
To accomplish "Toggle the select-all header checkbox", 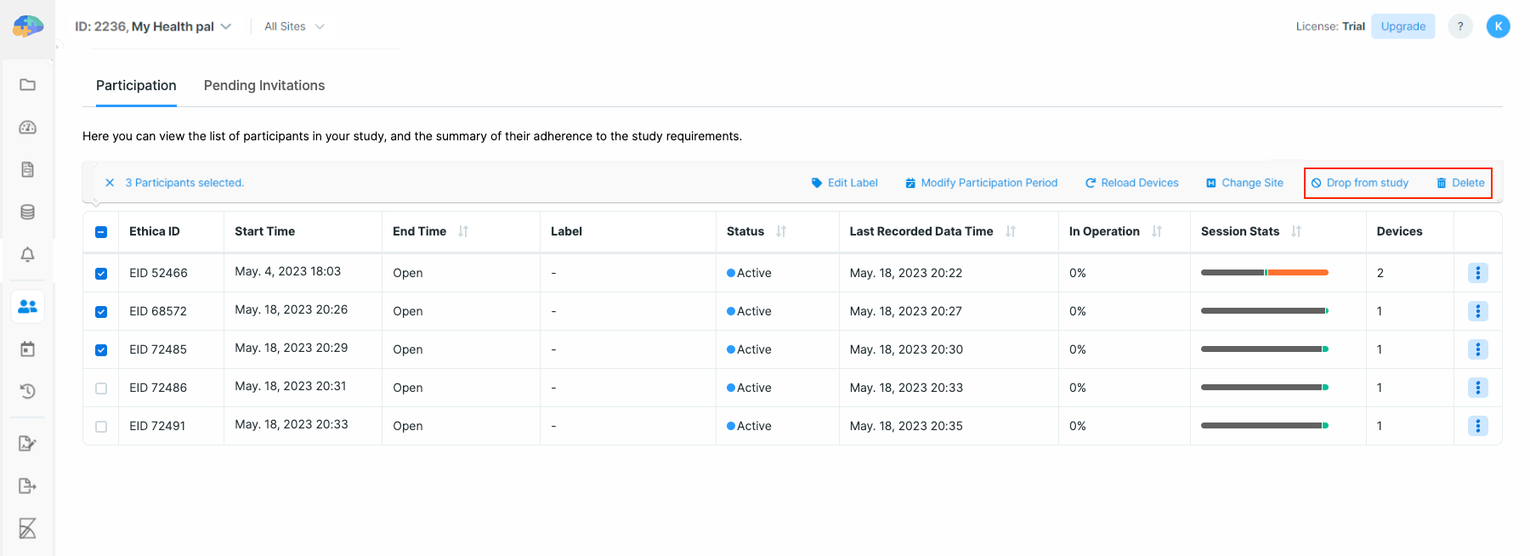I will (x=101, y=232).
